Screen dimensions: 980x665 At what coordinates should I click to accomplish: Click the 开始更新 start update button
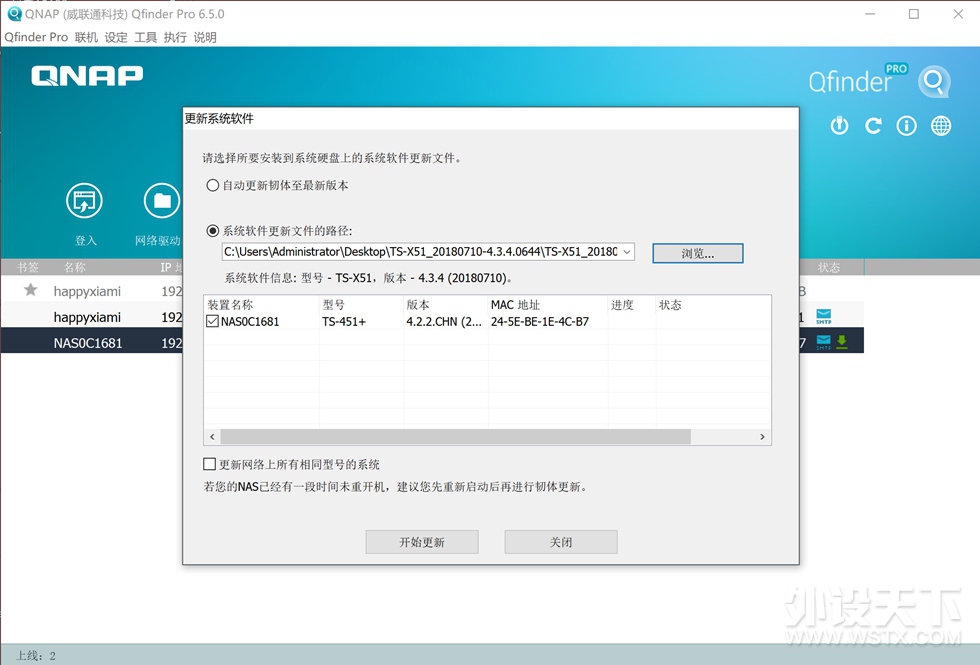click(422, 542)
